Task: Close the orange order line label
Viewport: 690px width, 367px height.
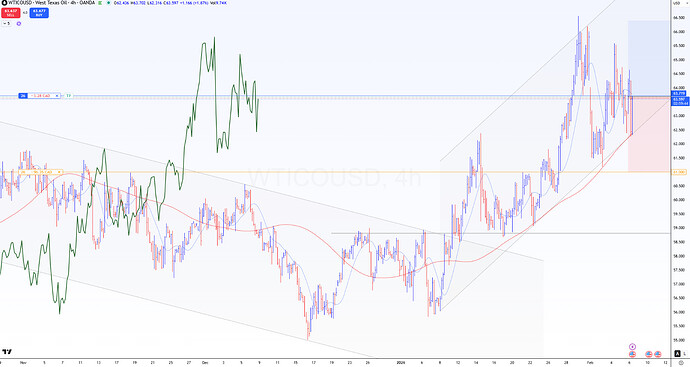Action: click(x=59, y=172)
